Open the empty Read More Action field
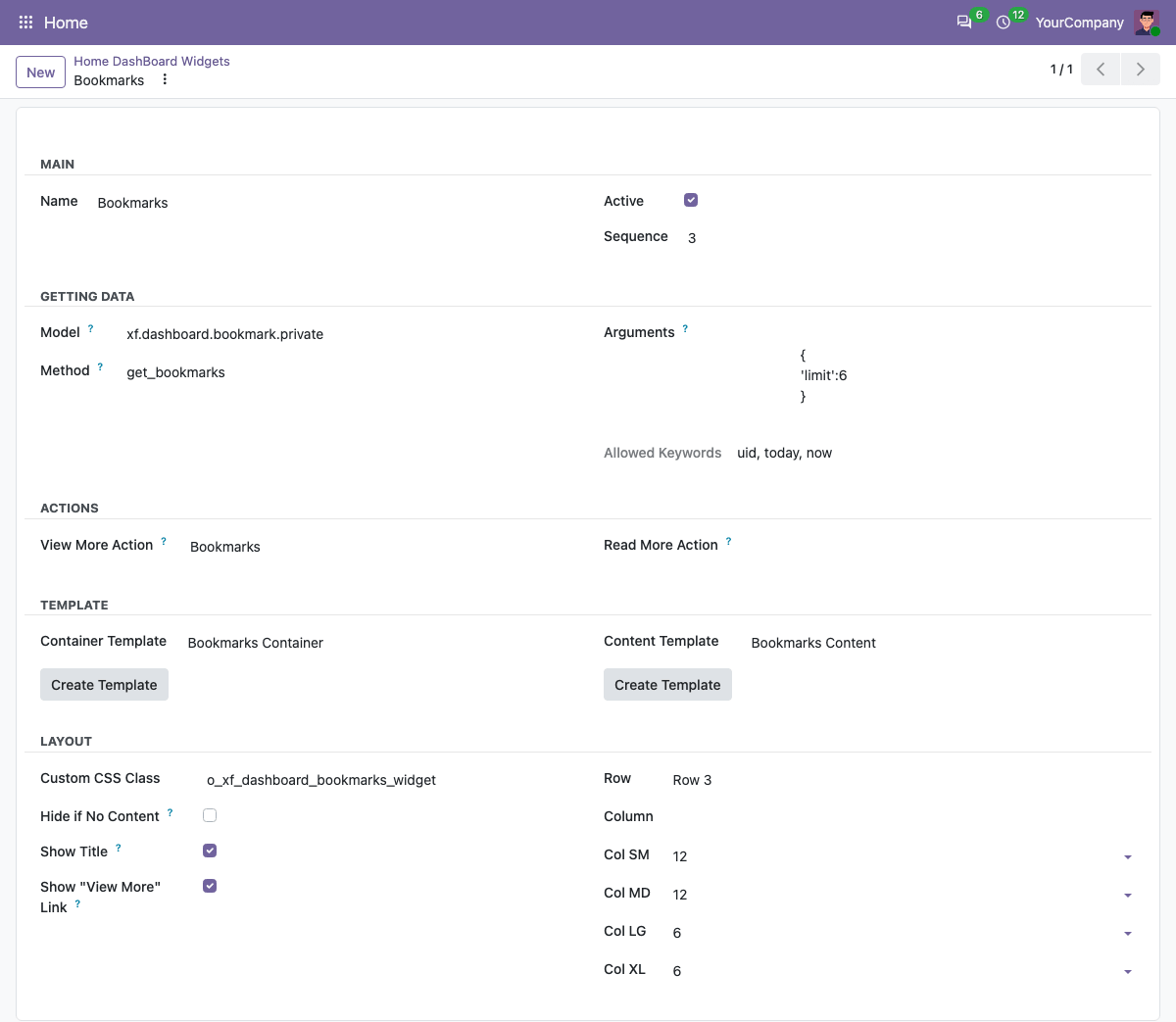Image resolution: width=1176 pixels, height=1022 pixels. click(x=943, y=546)
